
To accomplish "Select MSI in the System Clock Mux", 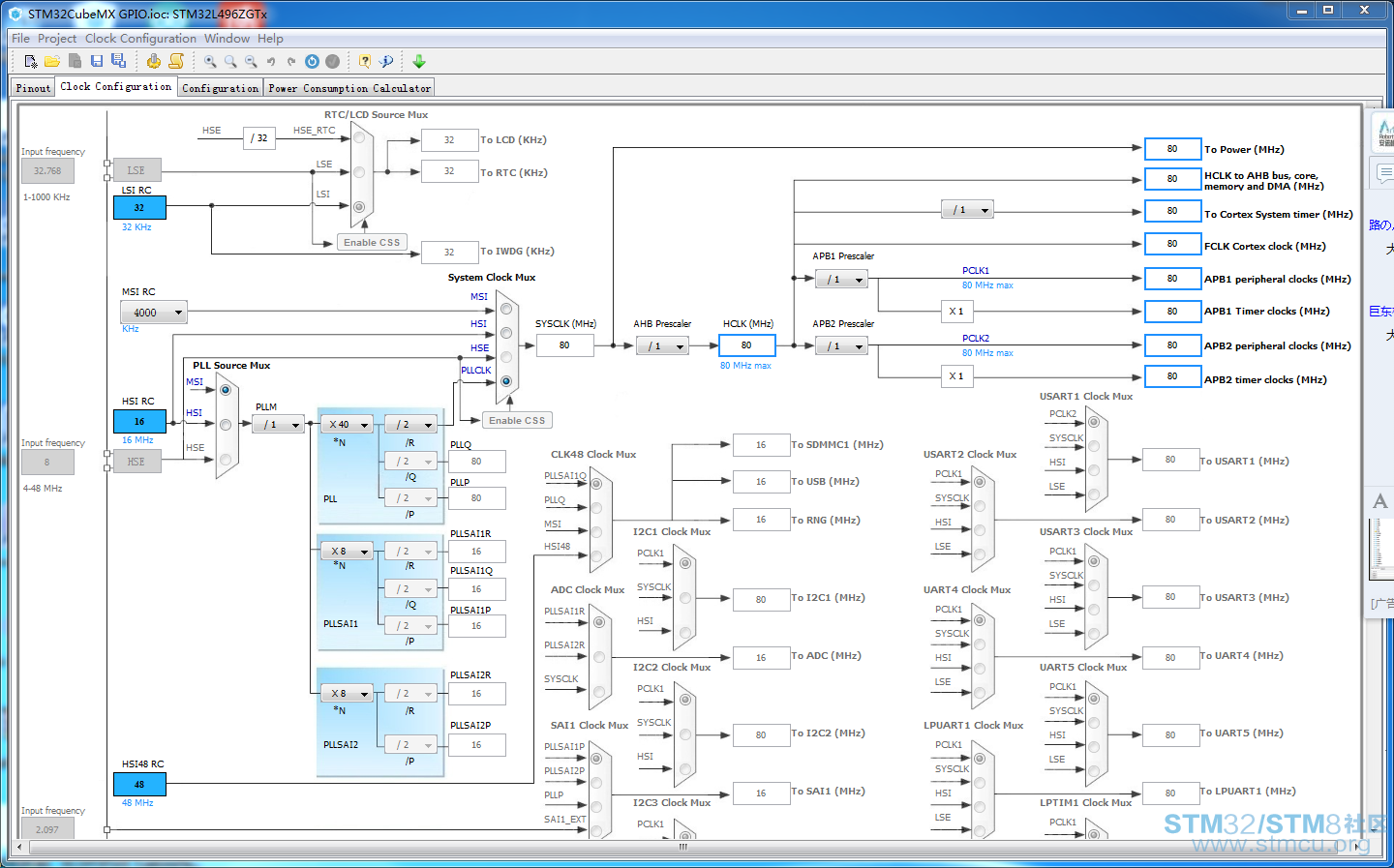I will coord(505,309).
